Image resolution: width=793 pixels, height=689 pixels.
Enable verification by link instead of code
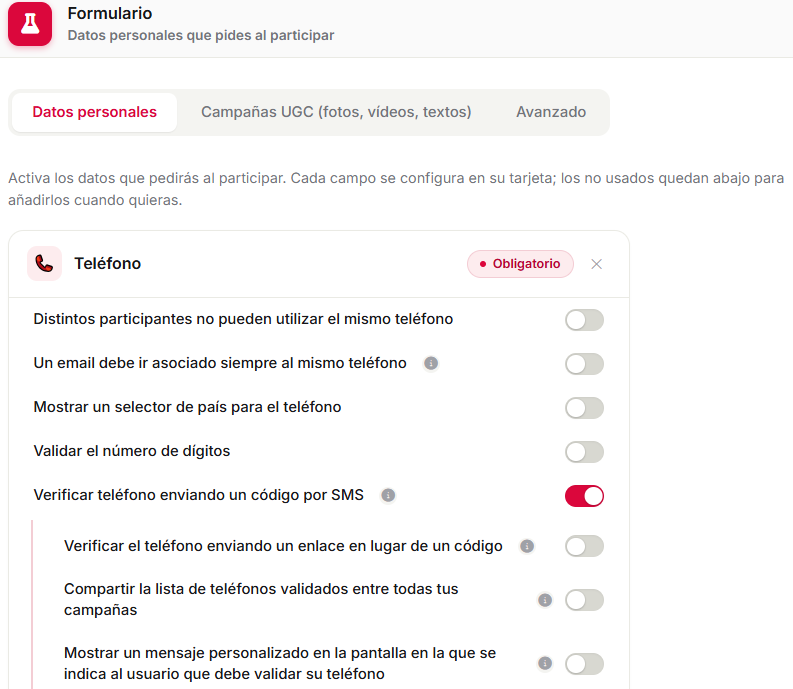584,546
